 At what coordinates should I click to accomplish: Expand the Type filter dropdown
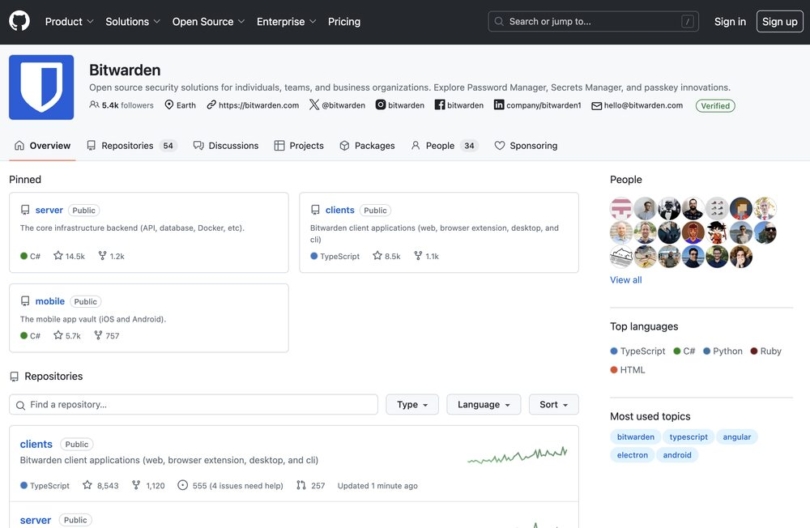click(x=411, y=404)
